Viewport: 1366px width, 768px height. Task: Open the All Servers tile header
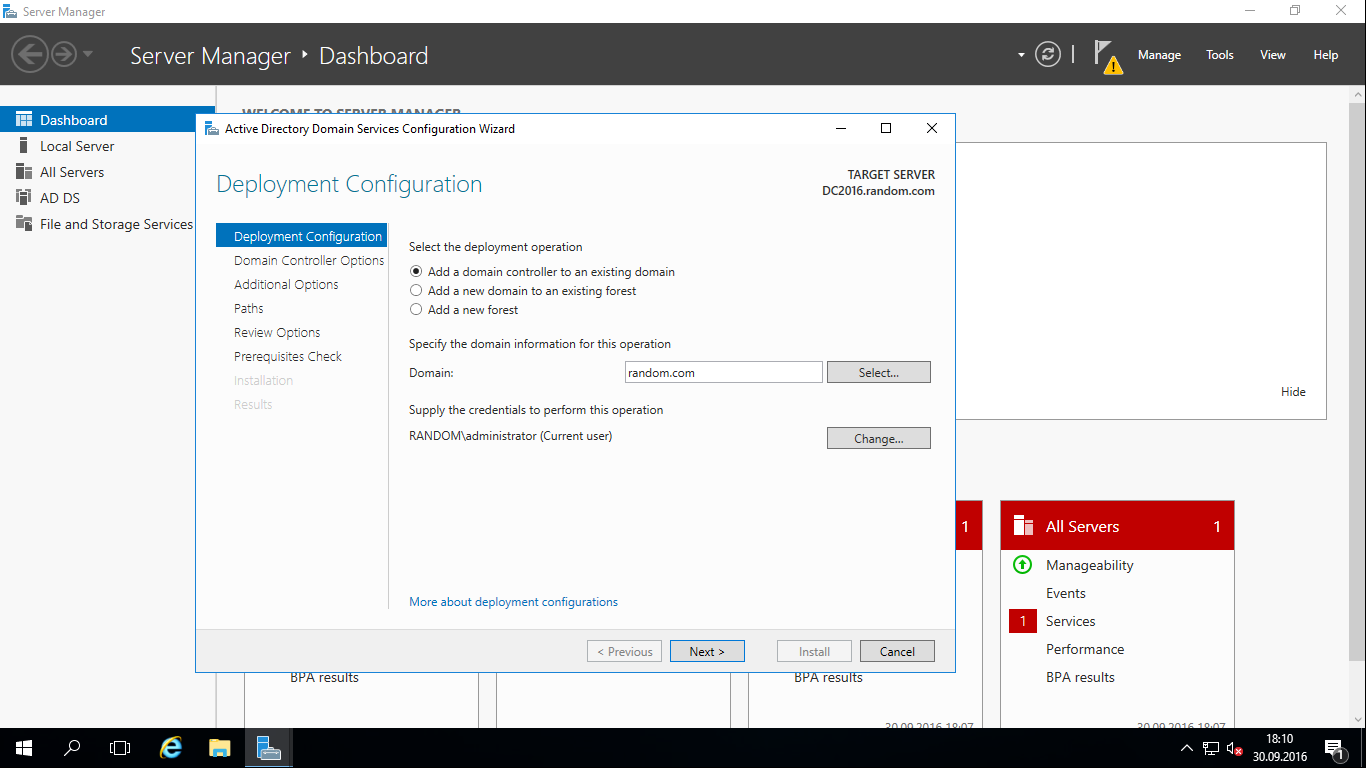pyautogui.click(x=1117, y=526)
